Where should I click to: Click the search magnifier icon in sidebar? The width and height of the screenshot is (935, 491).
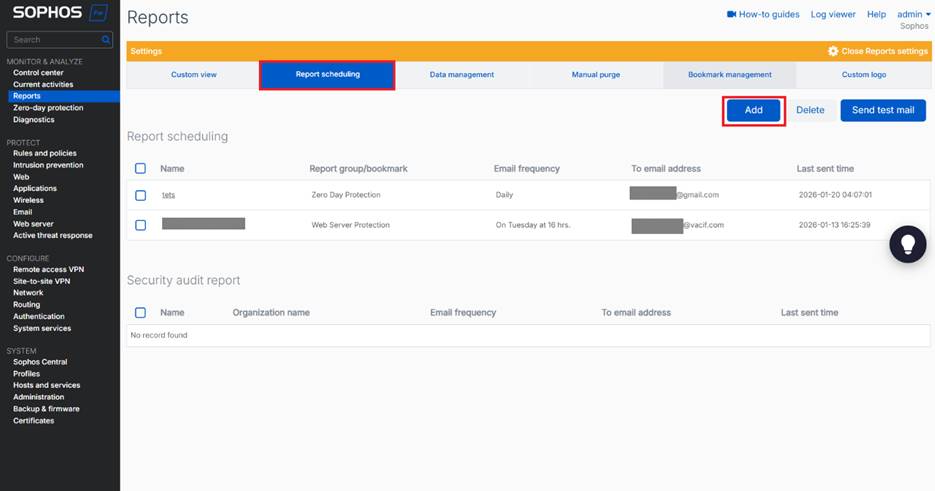point(106,40)
